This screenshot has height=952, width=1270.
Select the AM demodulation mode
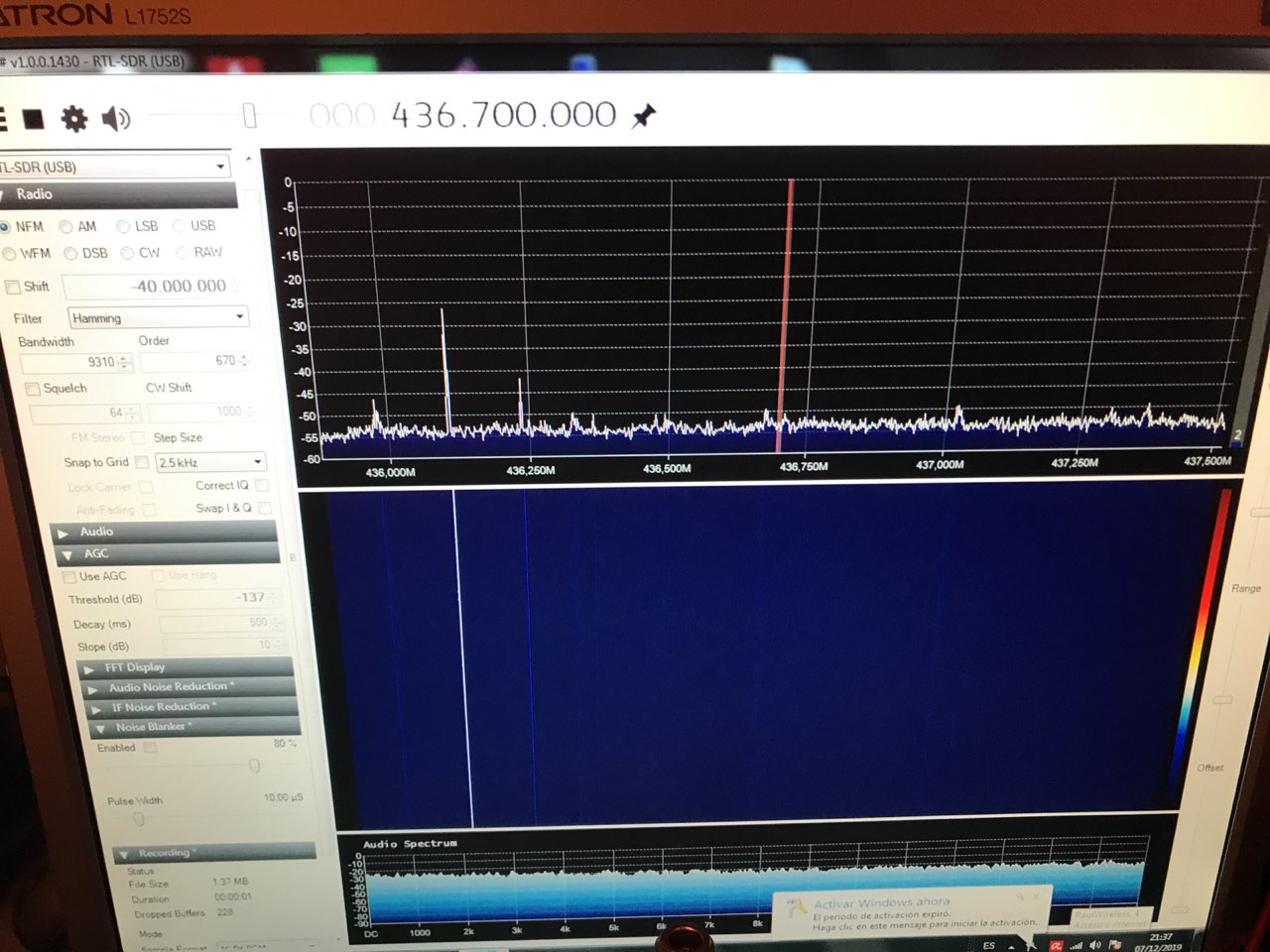(66, 227)
